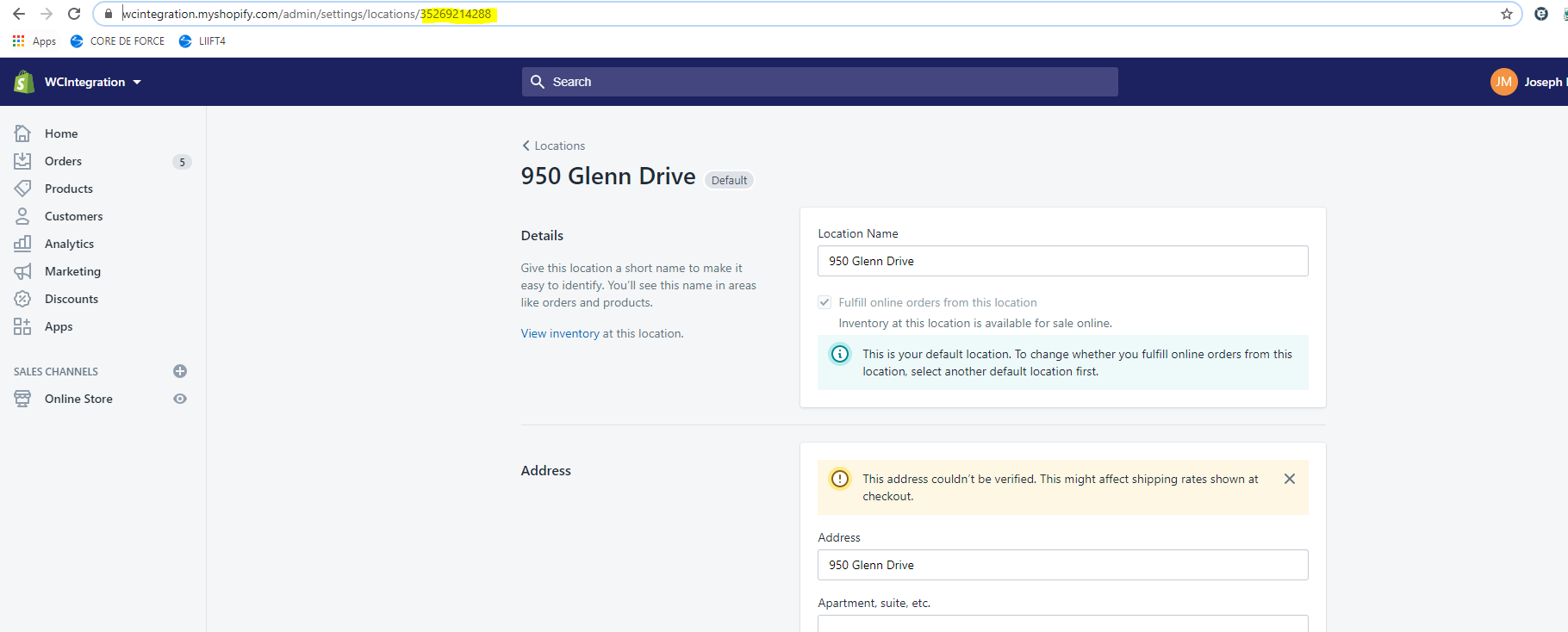This screenshot has height=632, width=1568.
Task: Open Discounts in sidebar
Action: pyautogui.click(x=72, y=299)
